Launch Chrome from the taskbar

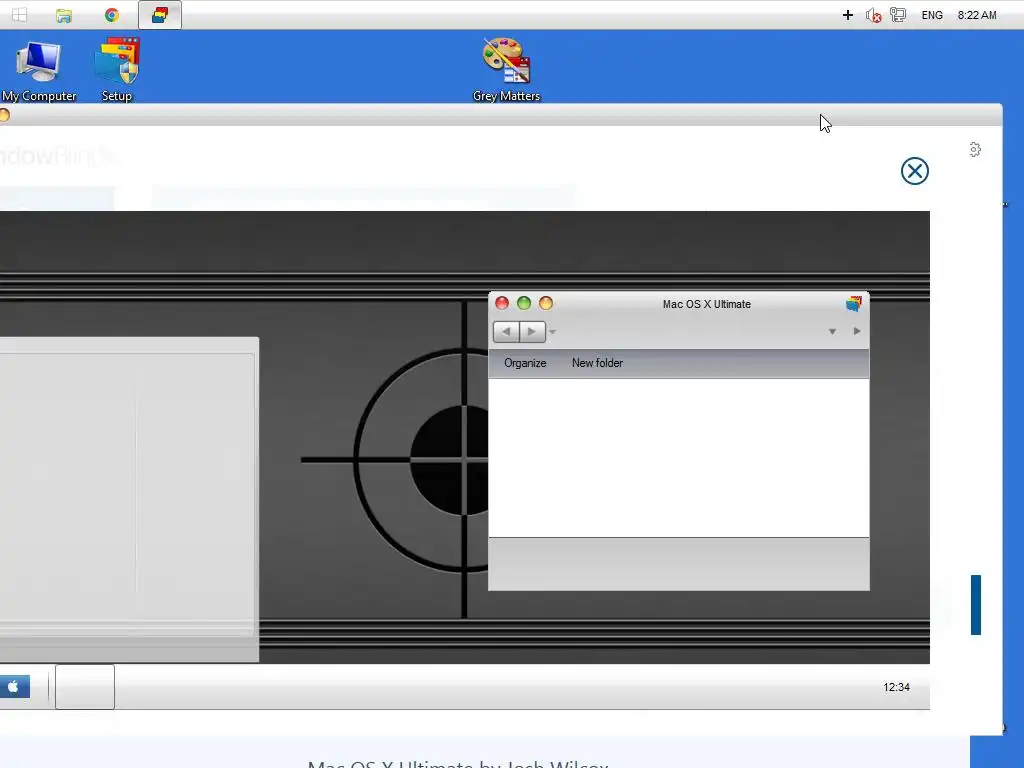point(112,15)
